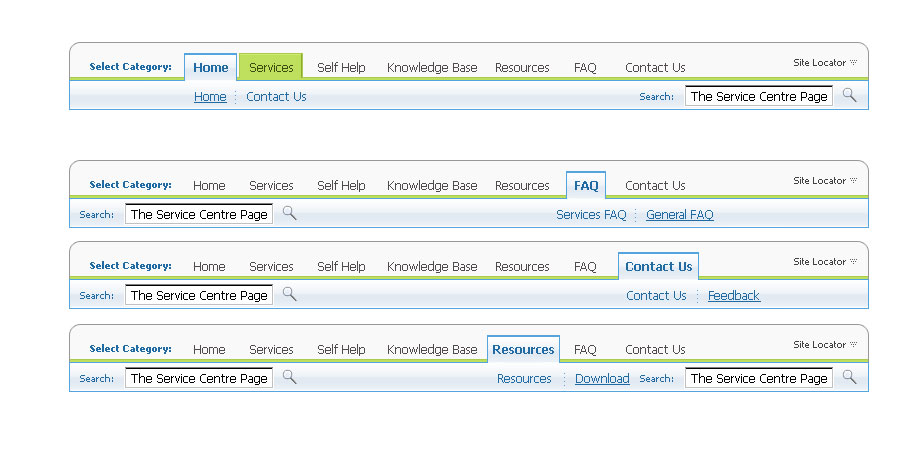Open the Services FAQ link
The height and width of the screenshot is (452, 915).
pos(591,215)
